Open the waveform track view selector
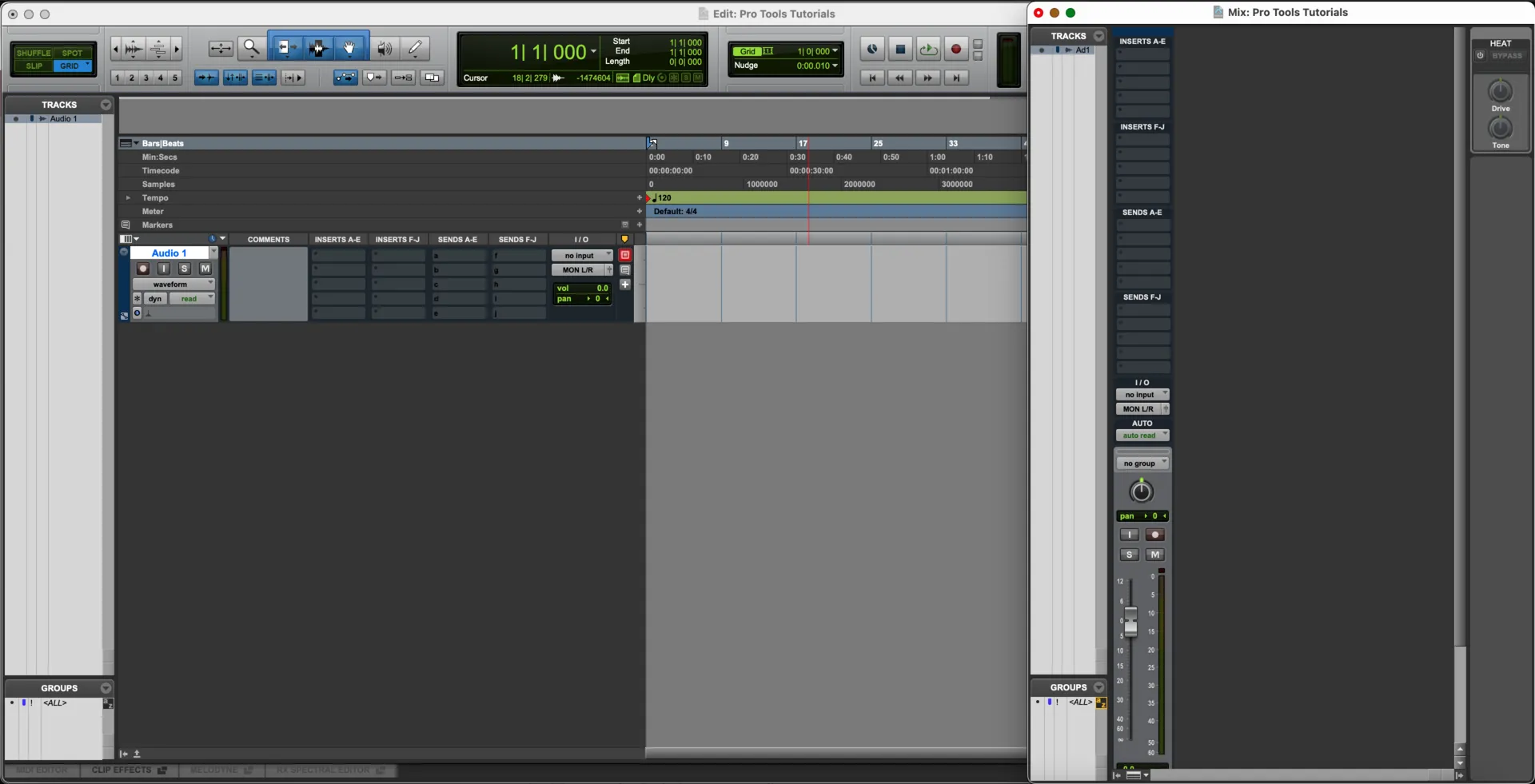This screenshot has width=1535, height=784. pyautogui.click(x=174, y=284)
